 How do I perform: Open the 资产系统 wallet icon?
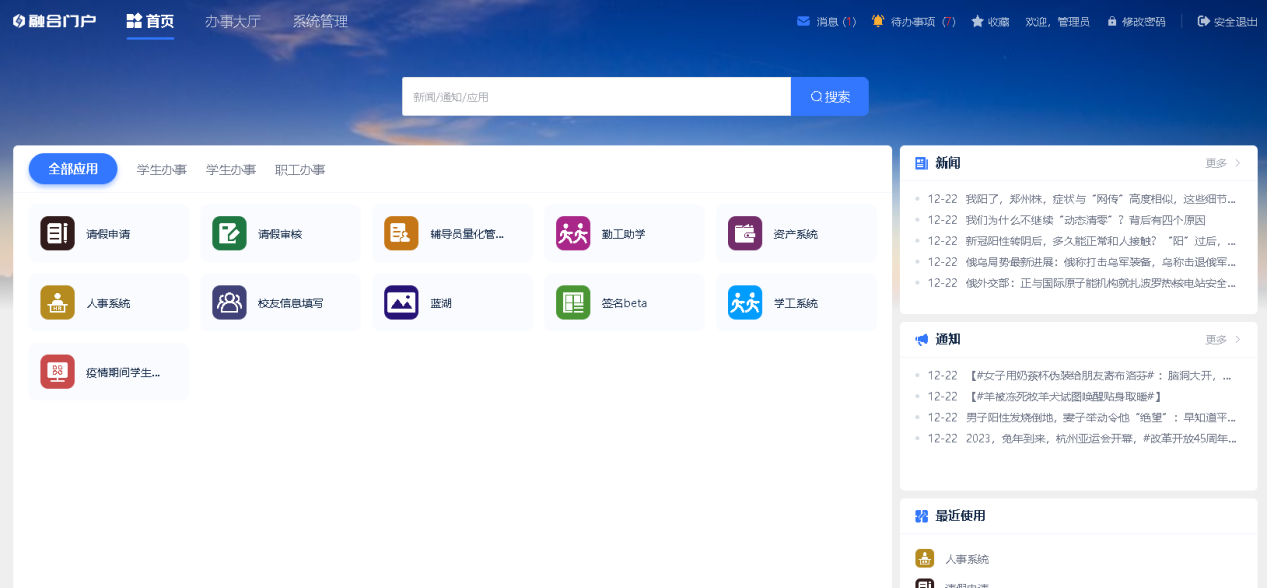coord(745,234)
